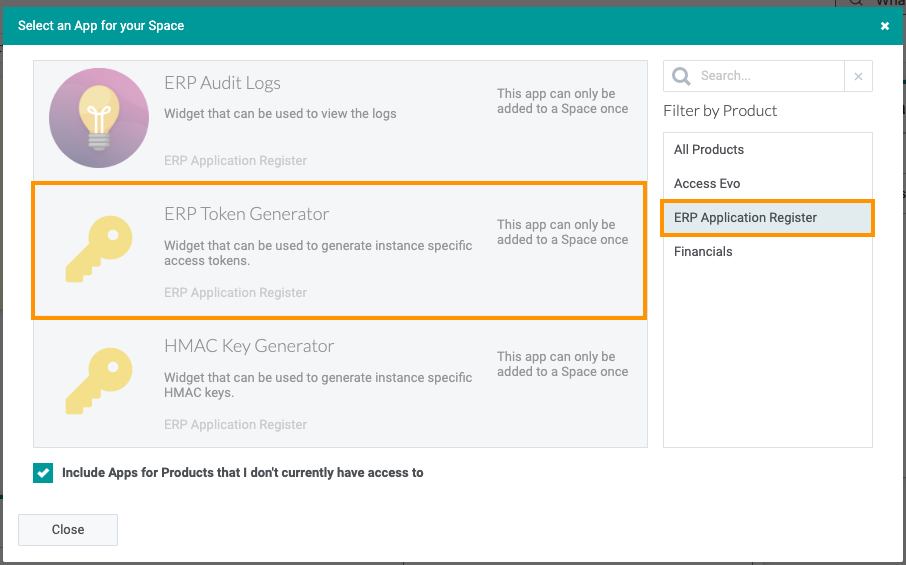Filter by Access Evo product
Screen dimensions: 906x565
tap(767, 184)
